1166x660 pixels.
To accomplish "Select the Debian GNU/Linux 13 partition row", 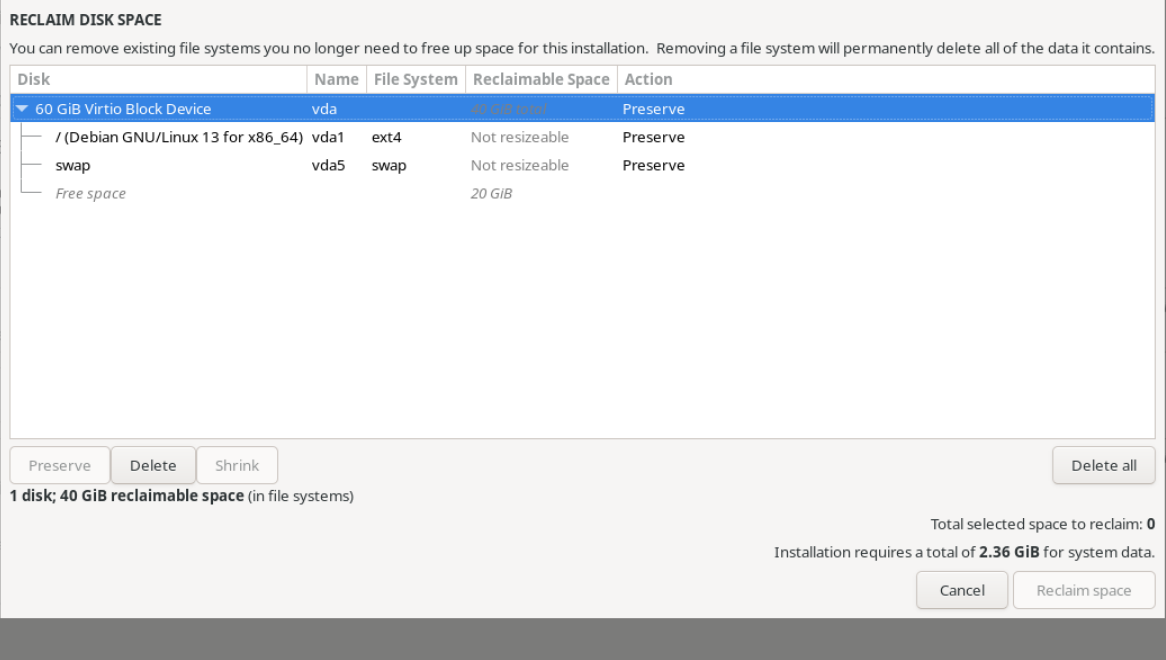I will pos(582,137).
